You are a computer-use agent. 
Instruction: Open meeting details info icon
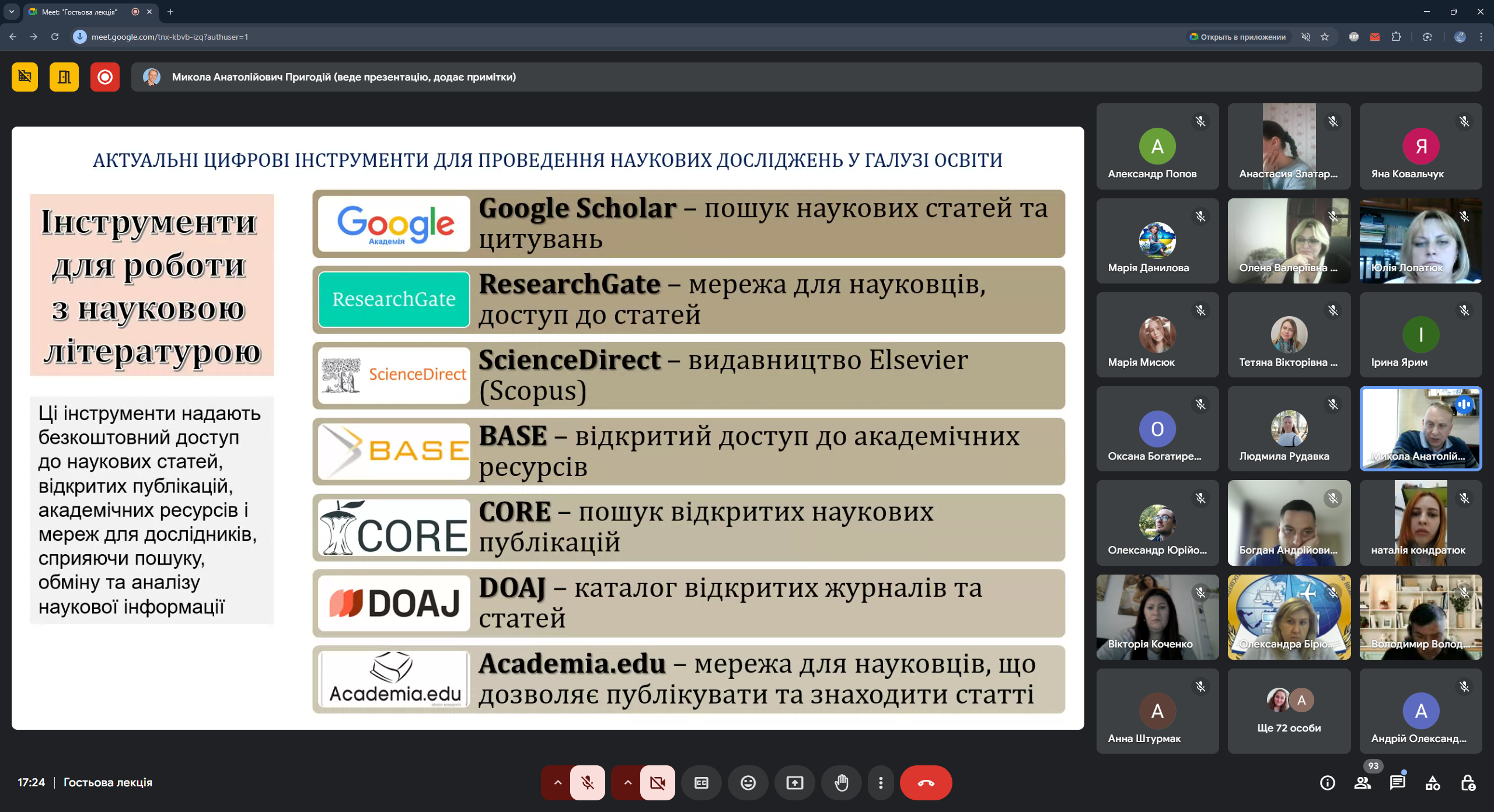(1328, 783)
